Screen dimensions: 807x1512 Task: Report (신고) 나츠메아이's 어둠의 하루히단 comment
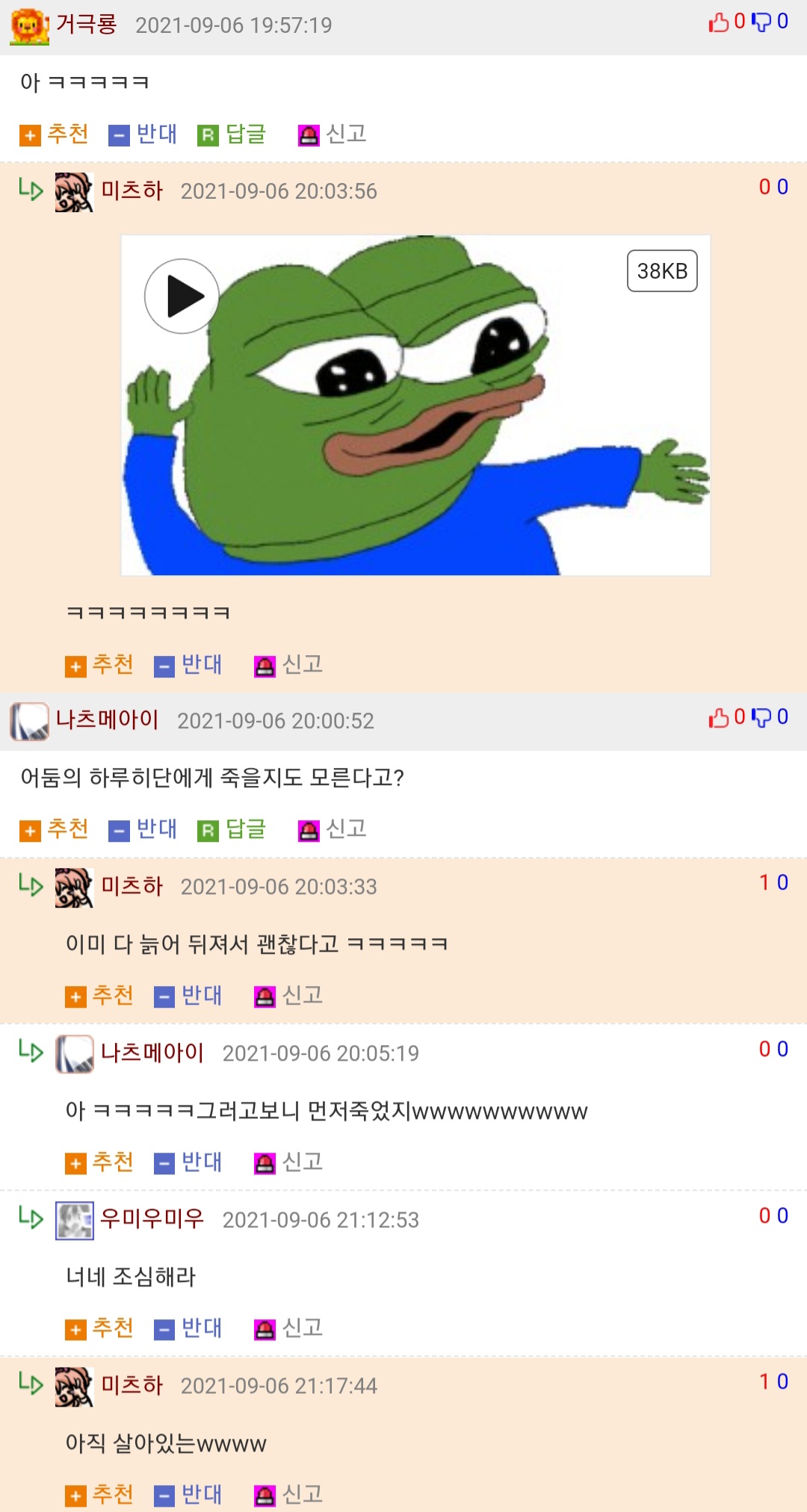tap(333, 829)
